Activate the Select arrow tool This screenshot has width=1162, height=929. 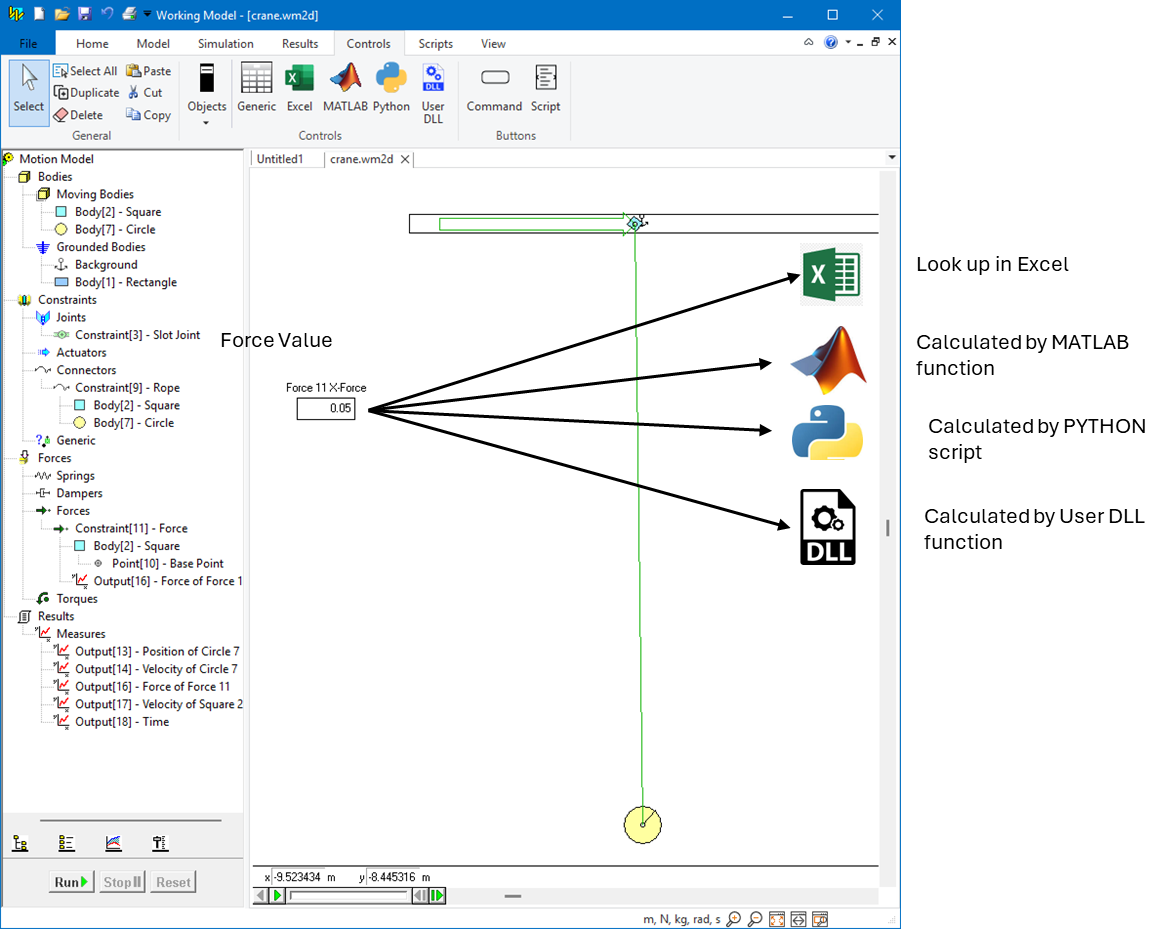(x=29, y=93)
